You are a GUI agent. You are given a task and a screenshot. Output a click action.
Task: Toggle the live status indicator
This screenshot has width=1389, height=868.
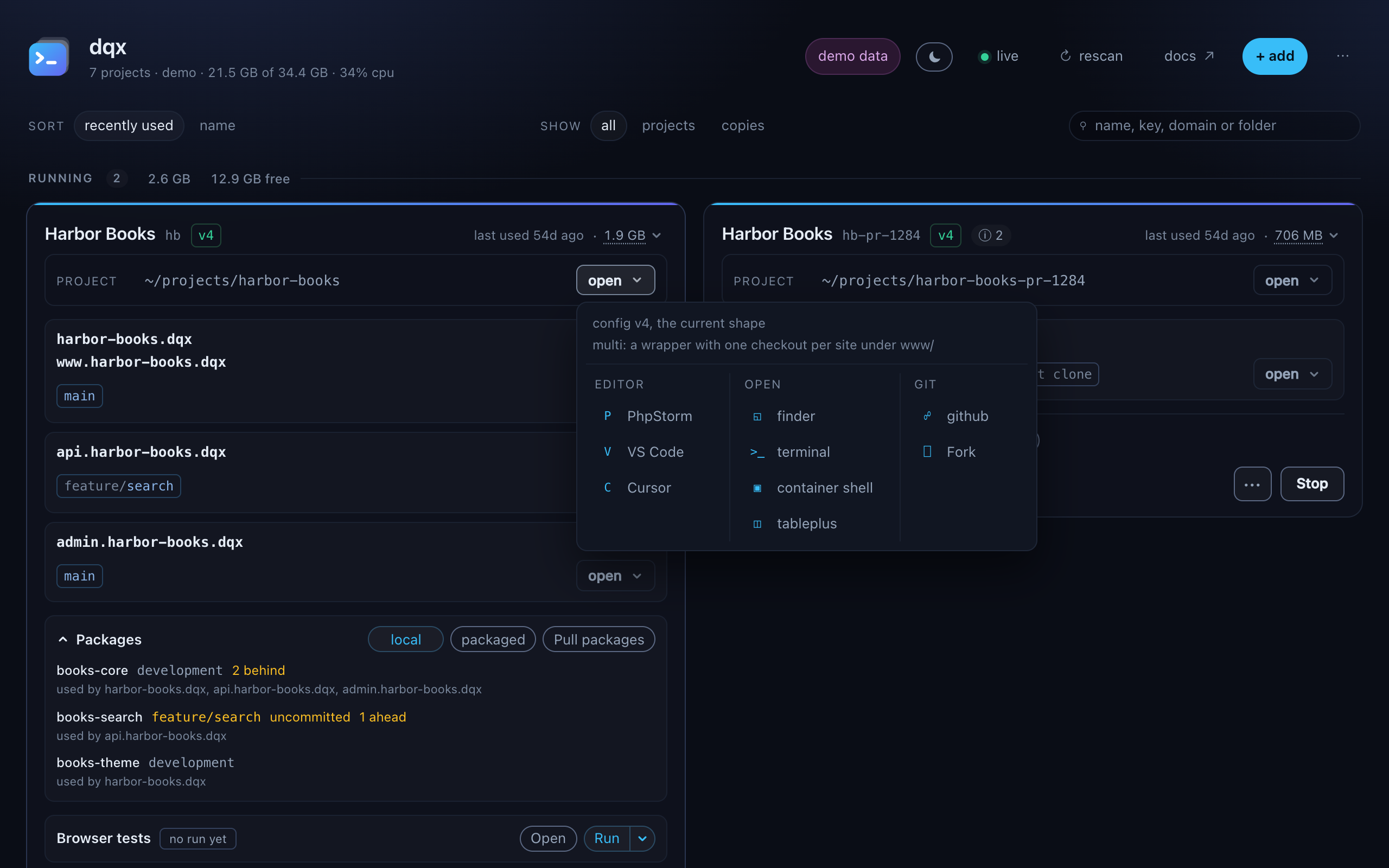coord(999,56)
